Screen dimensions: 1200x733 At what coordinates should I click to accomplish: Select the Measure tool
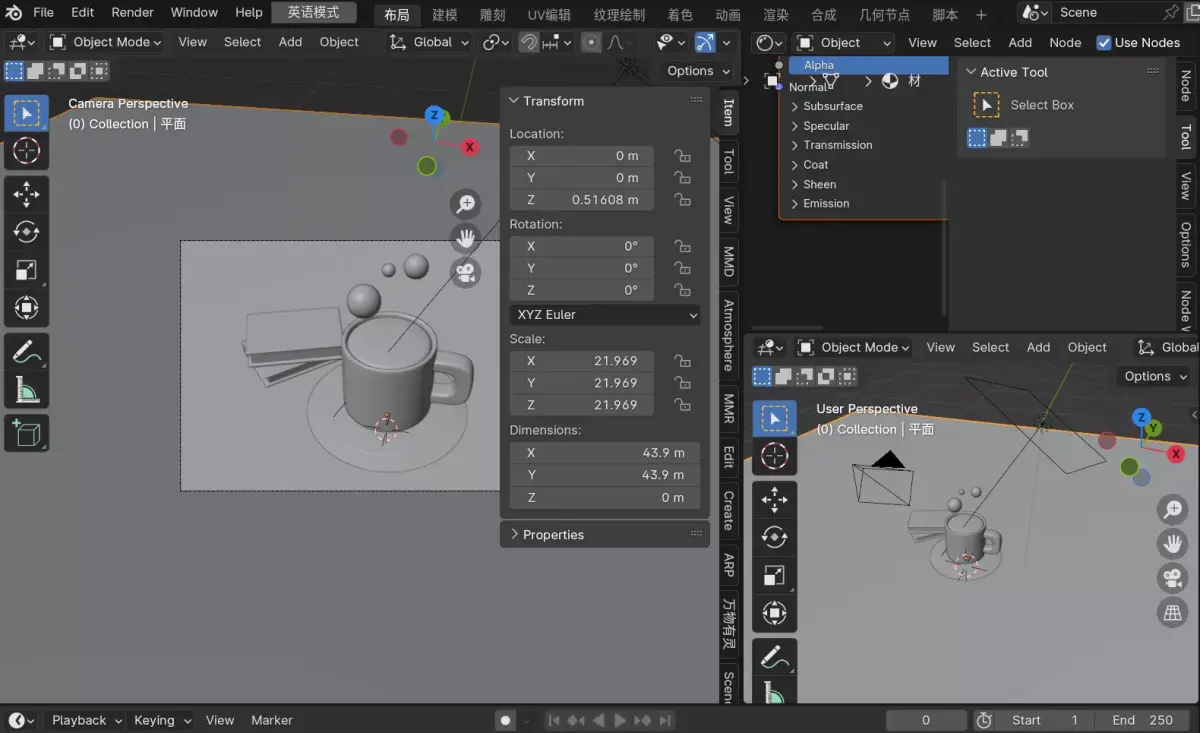pyautogui.click(x=26, y=389)
